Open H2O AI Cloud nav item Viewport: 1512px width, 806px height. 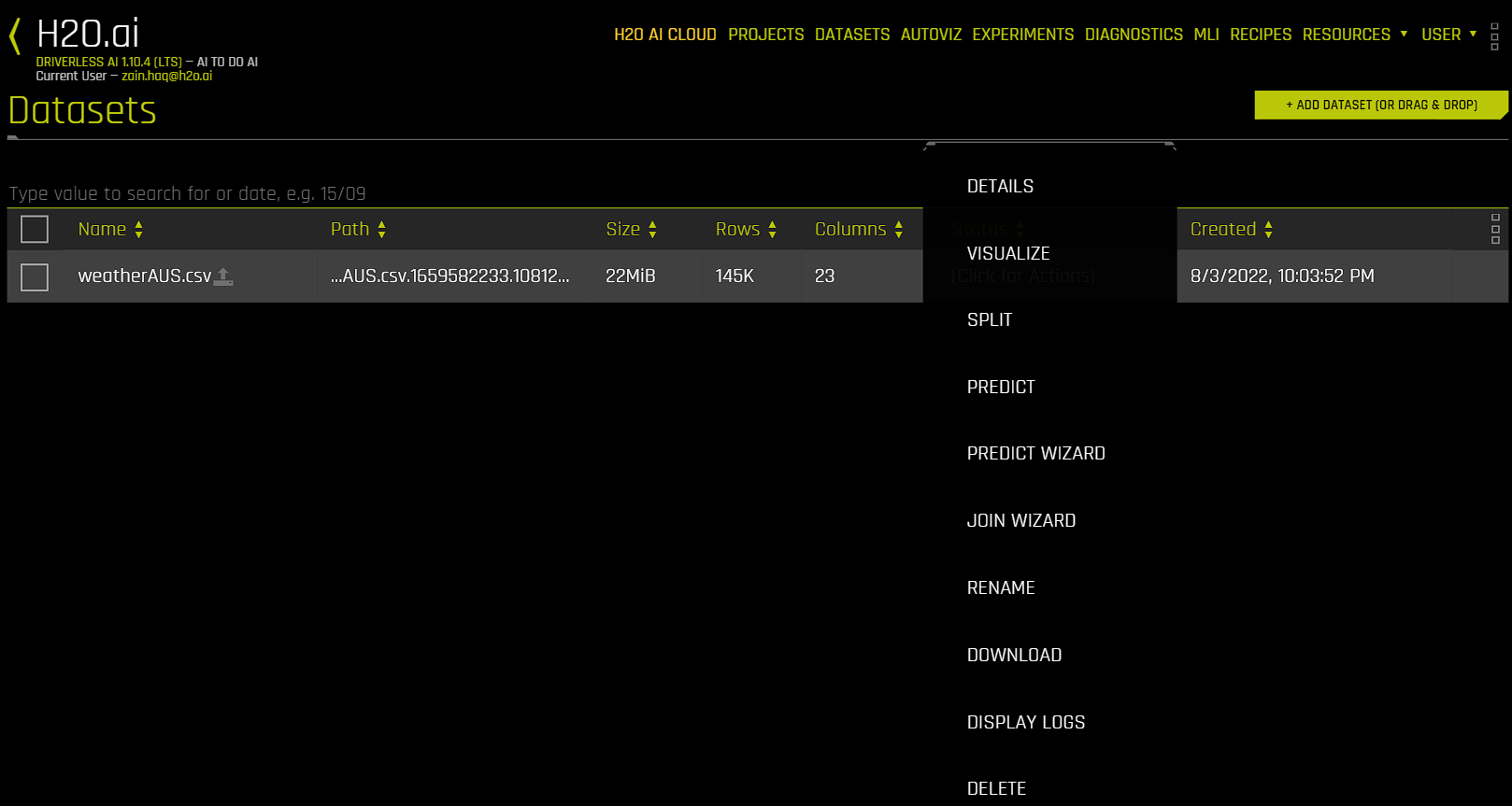665,35
